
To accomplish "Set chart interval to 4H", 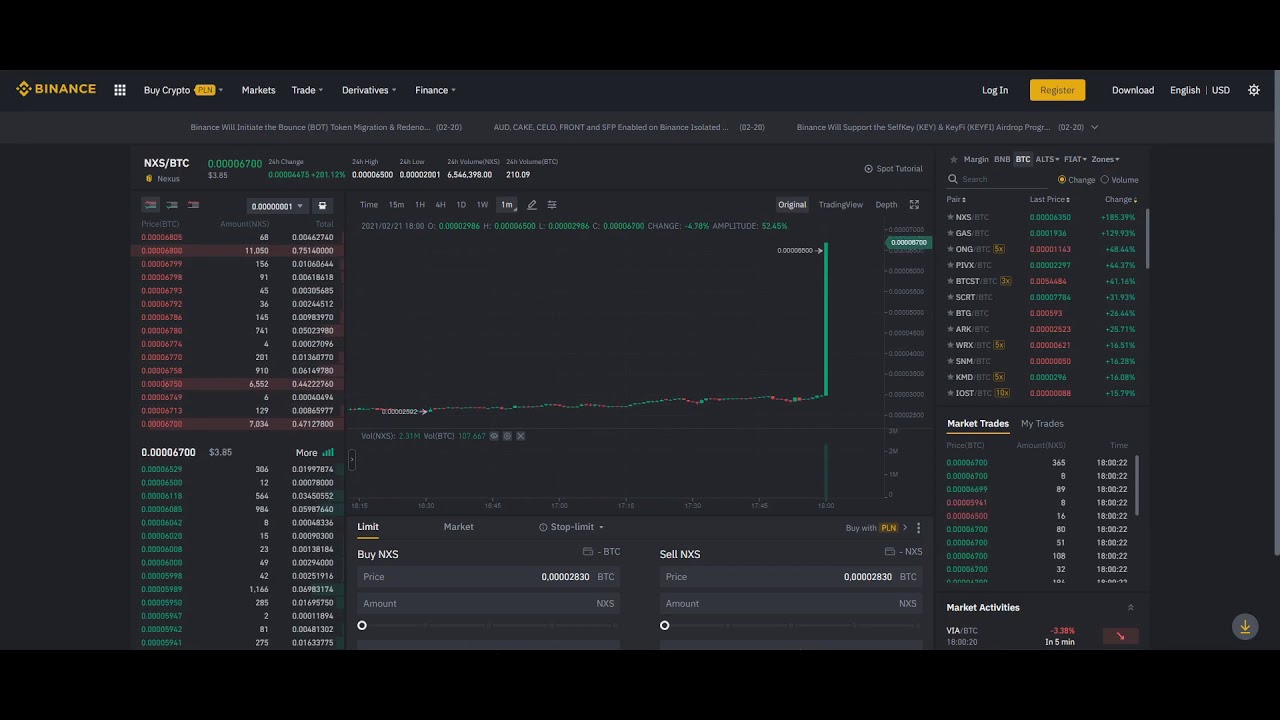I will pos(440,205).
